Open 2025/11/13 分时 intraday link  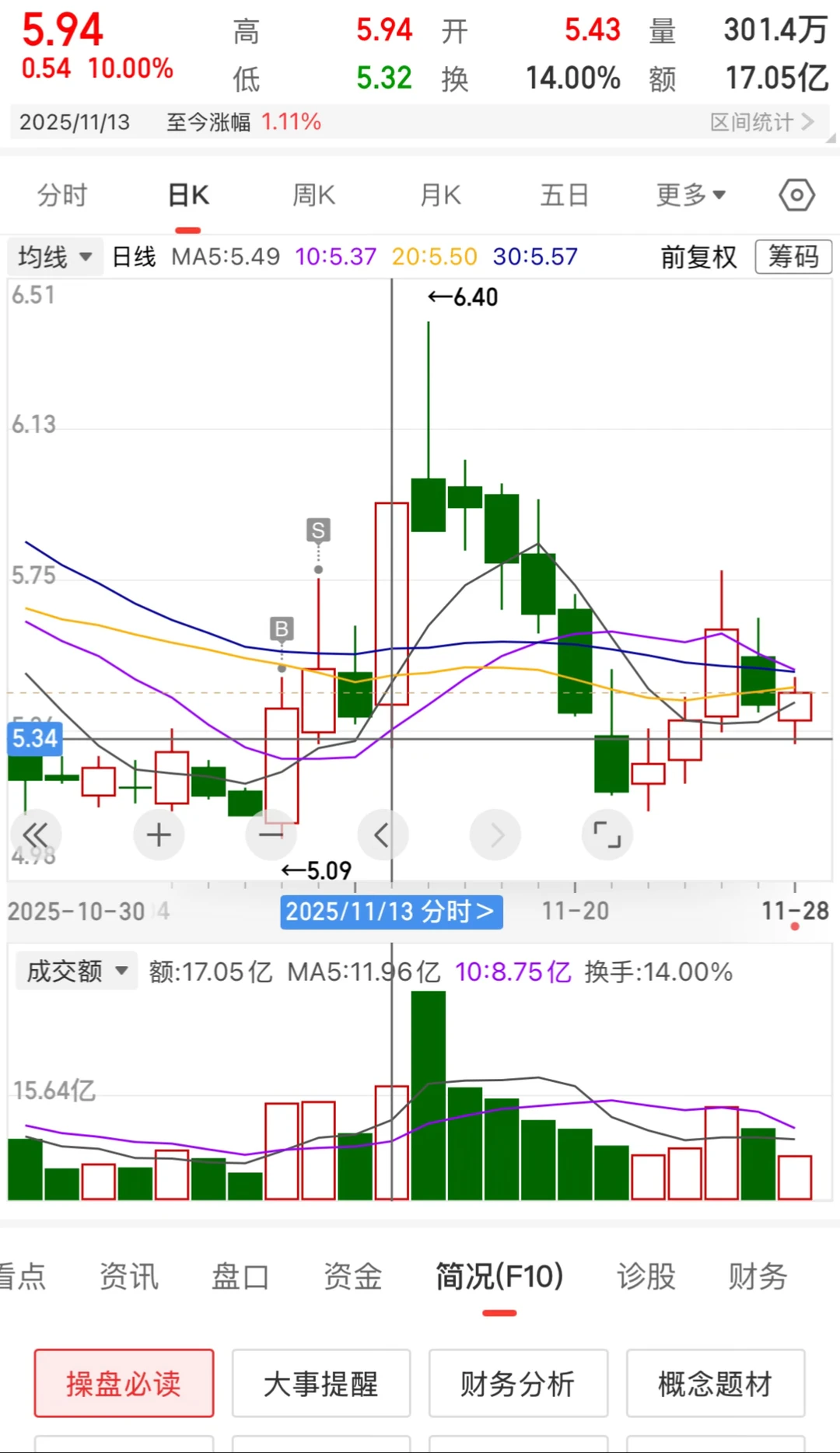coord(391,912)
